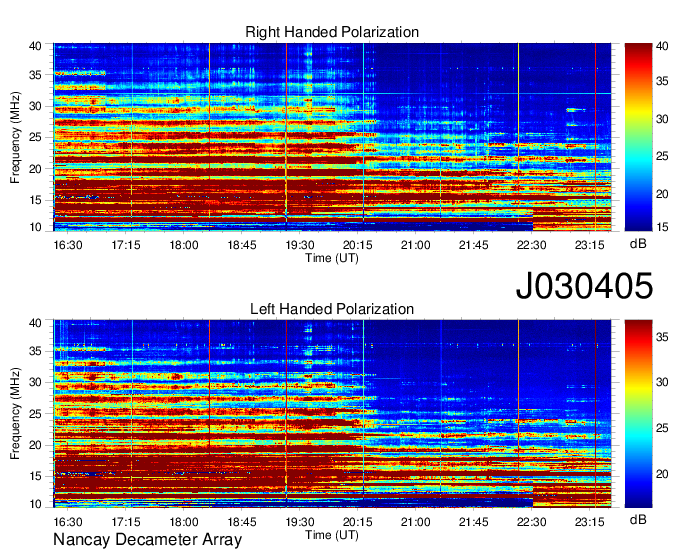The width and height of the screenshot is (680, 552).
Task: Click 17:15 time tick under left-handed plot
Action: (x=126, y=521)
